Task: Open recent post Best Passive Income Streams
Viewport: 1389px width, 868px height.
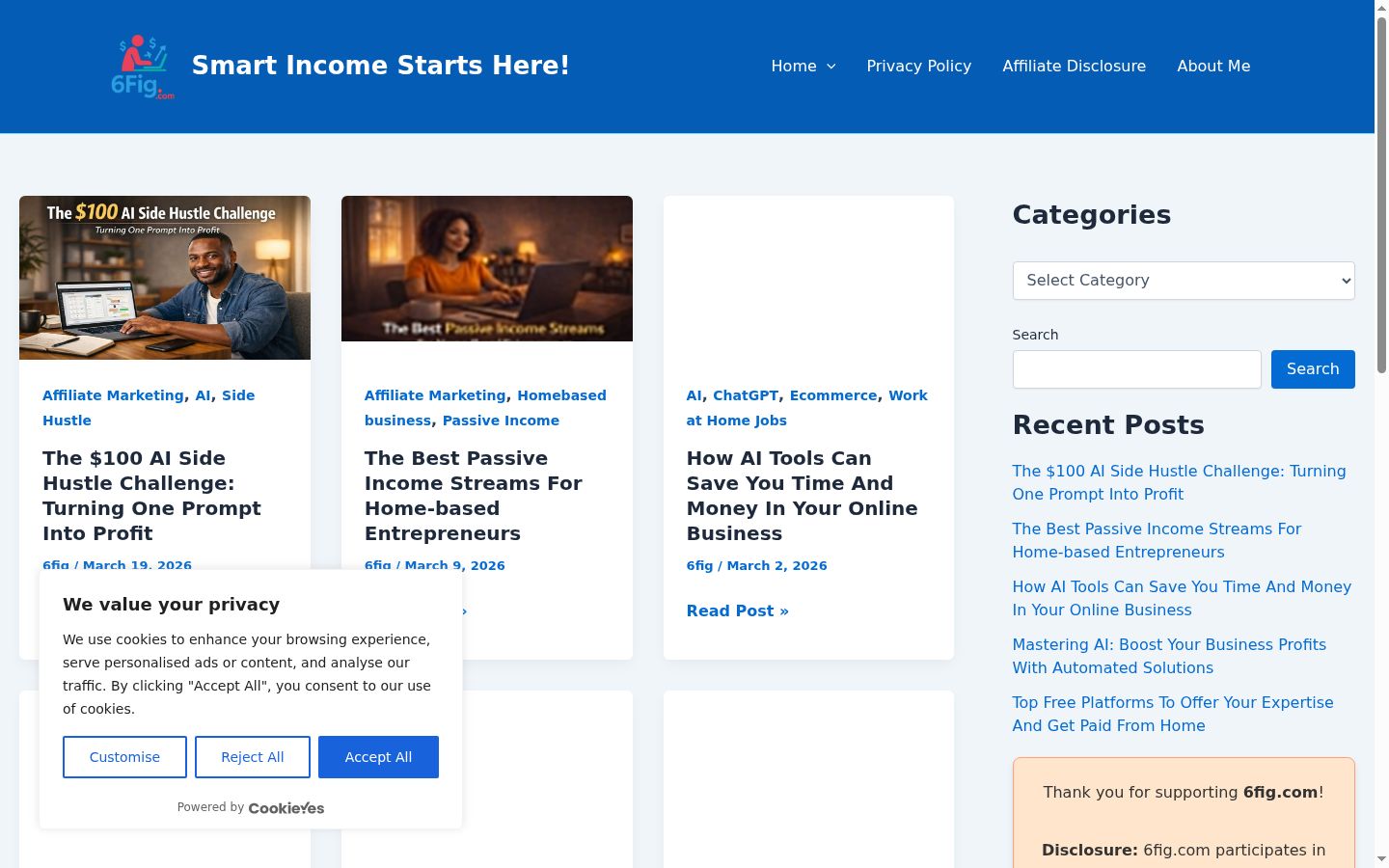Action: coord(1157,540)
